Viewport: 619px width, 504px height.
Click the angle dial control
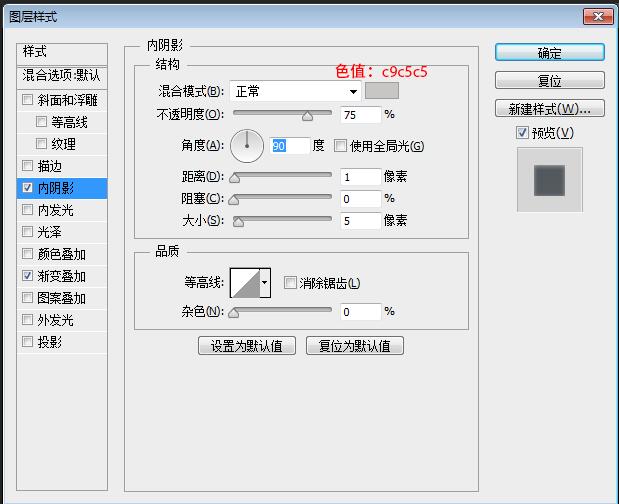coord(247,146)
